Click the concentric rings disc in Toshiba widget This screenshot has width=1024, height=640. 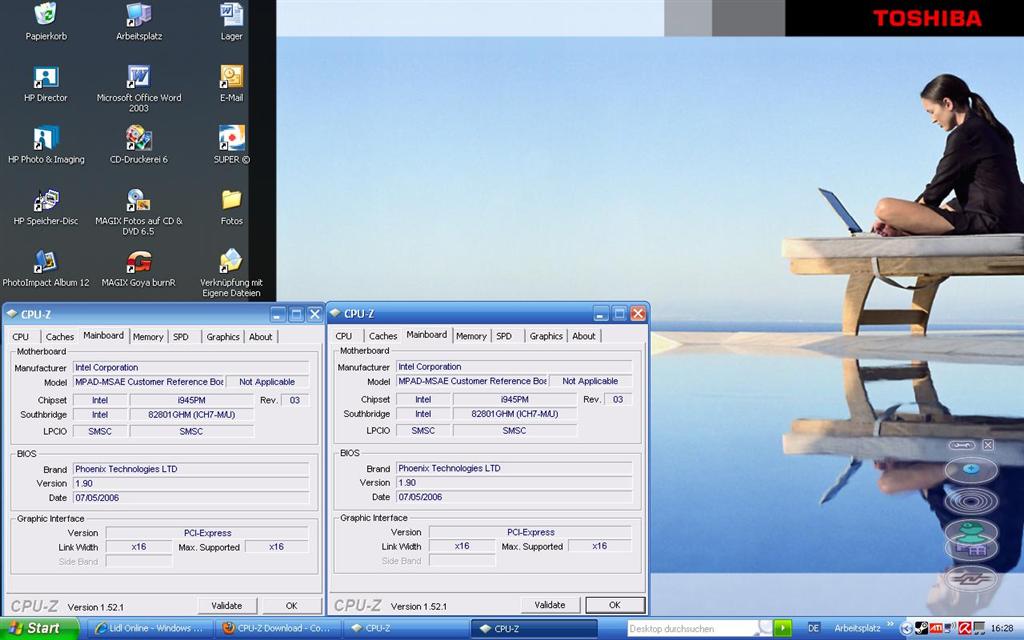(971, 502)
